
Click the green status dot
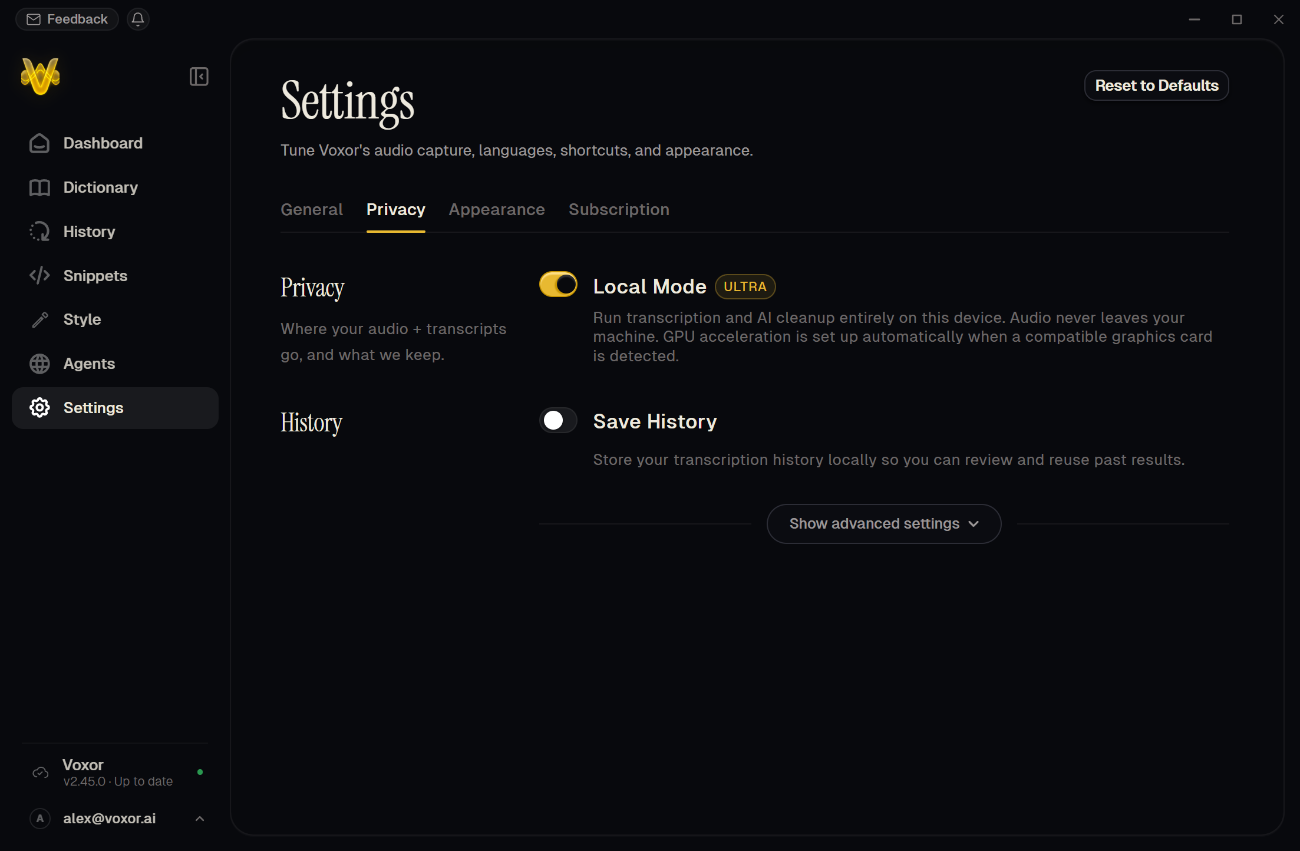point(200,772)
